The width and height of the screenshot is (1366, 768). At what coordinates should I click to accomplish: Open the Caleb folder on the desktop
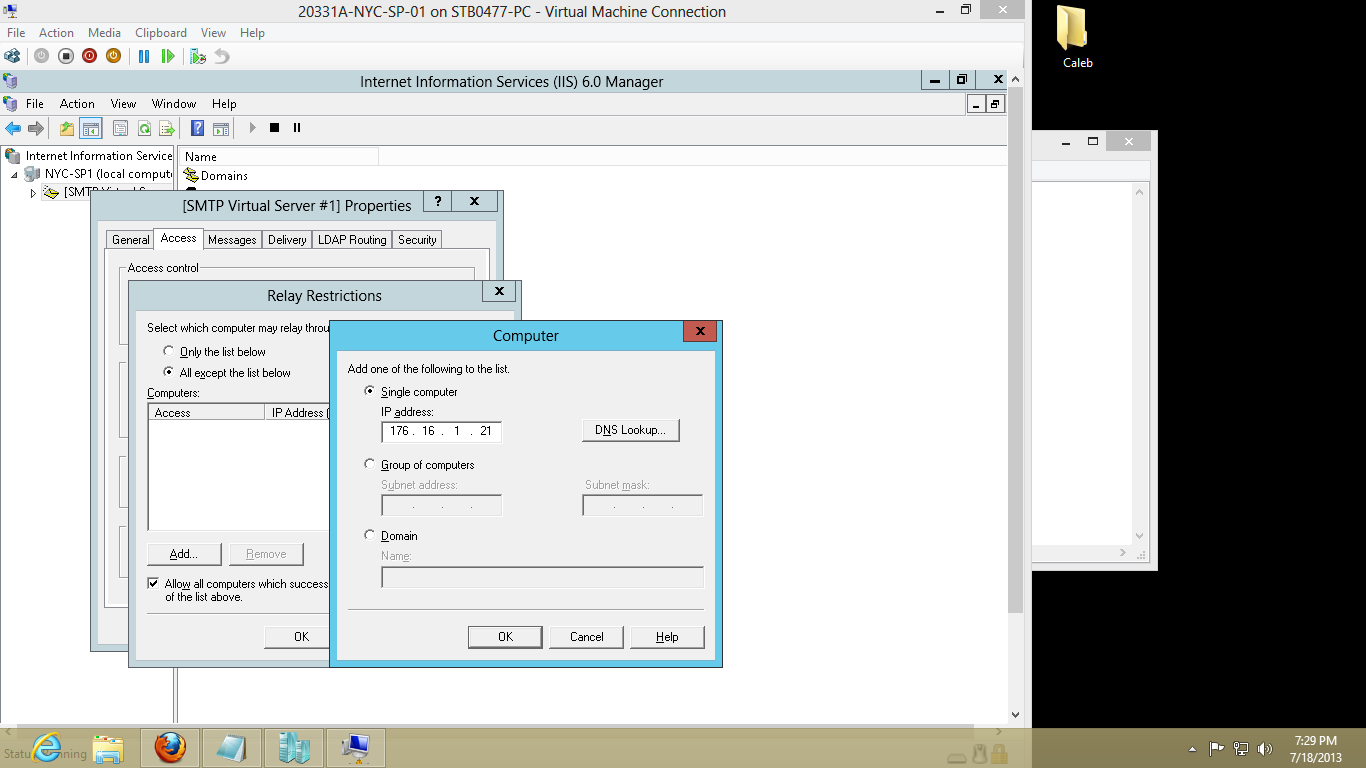click(x=1077, y=37)
